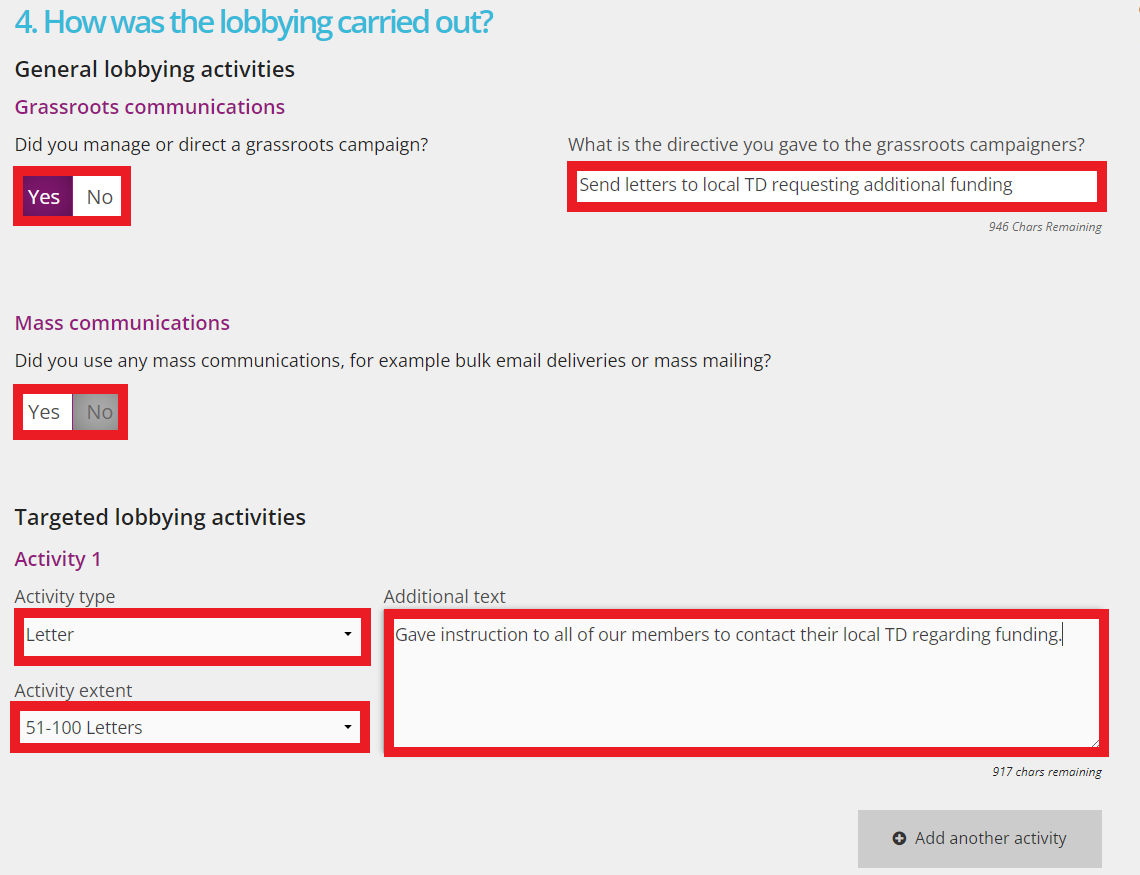Click the Activity 1 heading
The width and height of the screenshot is (1140, 875).
(58, 559)
